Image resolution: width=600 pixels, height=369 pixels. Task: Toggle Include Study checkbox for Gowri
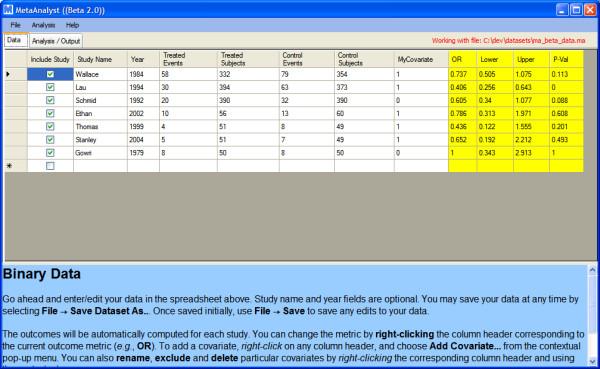(x=50, y=153)
